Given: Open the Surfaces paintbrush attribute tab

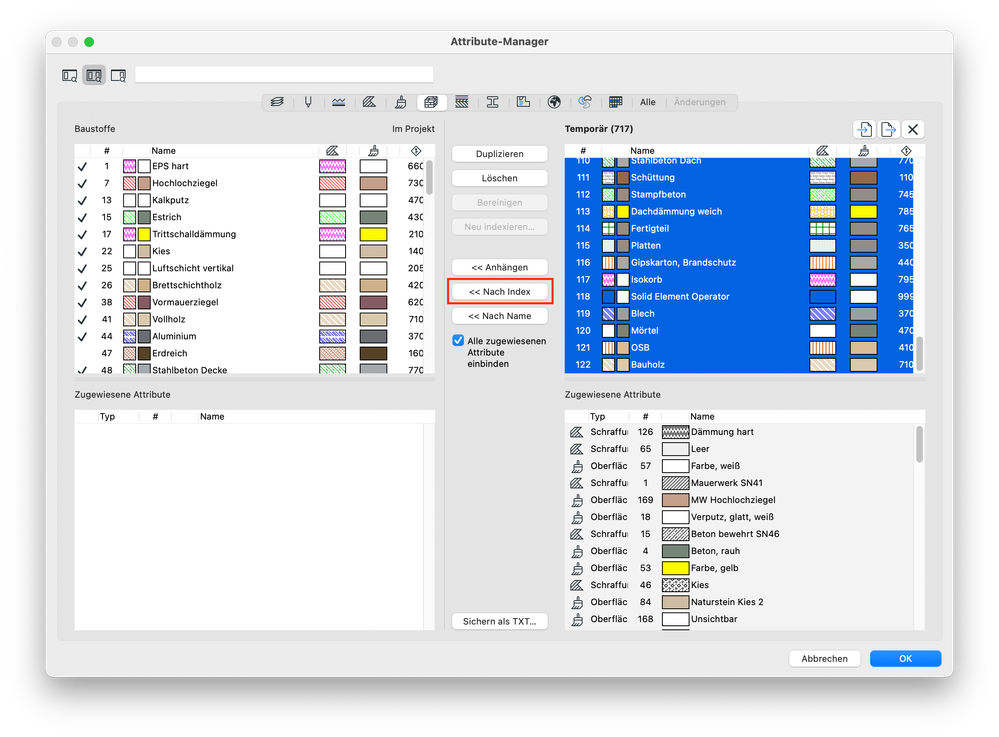Looking at the screenshot, I should coord(401,102).
